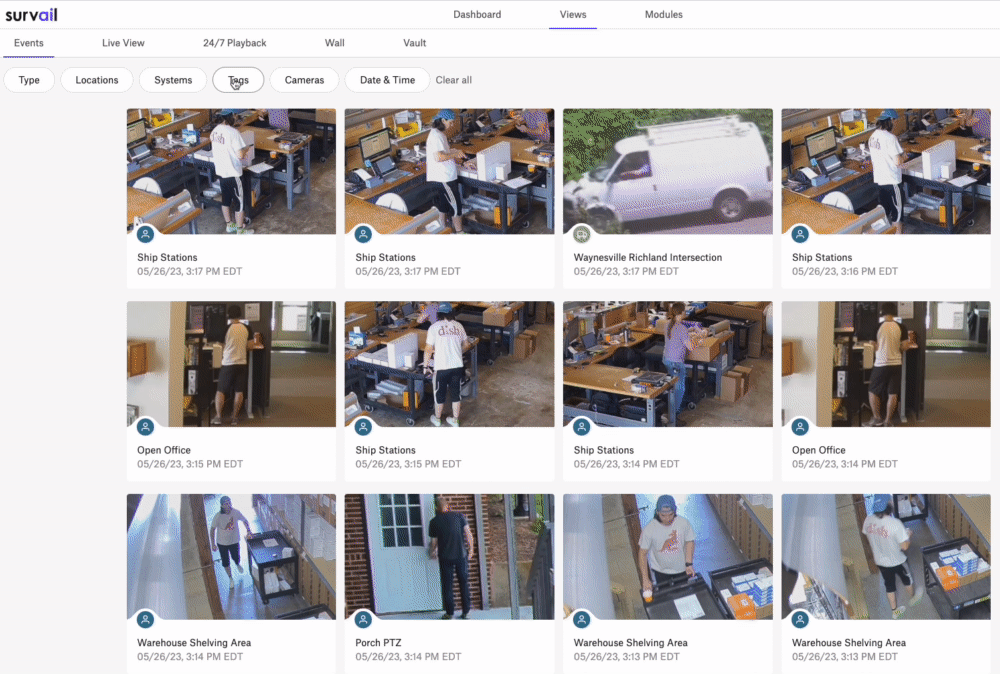Select the Views tab

(573, 15)
